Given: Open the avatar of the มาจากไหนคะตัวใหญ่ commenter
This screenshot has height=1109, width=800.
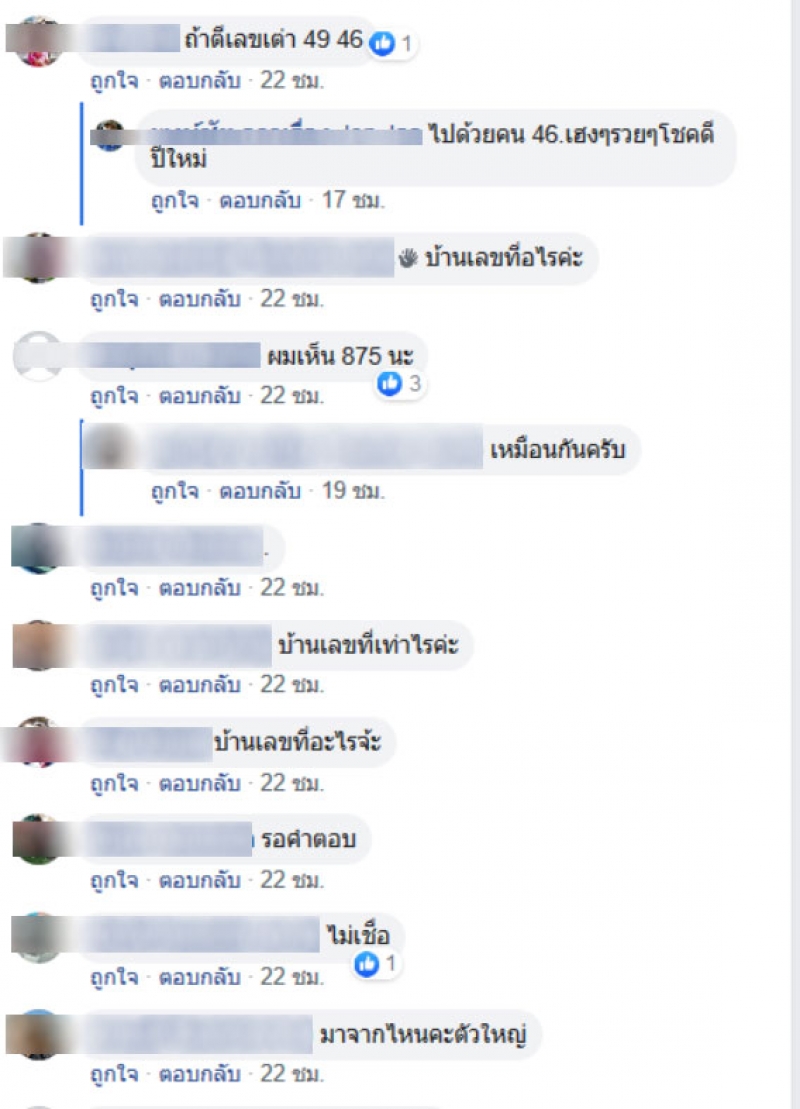Looking at the screenshot, I should [39, 1034].
